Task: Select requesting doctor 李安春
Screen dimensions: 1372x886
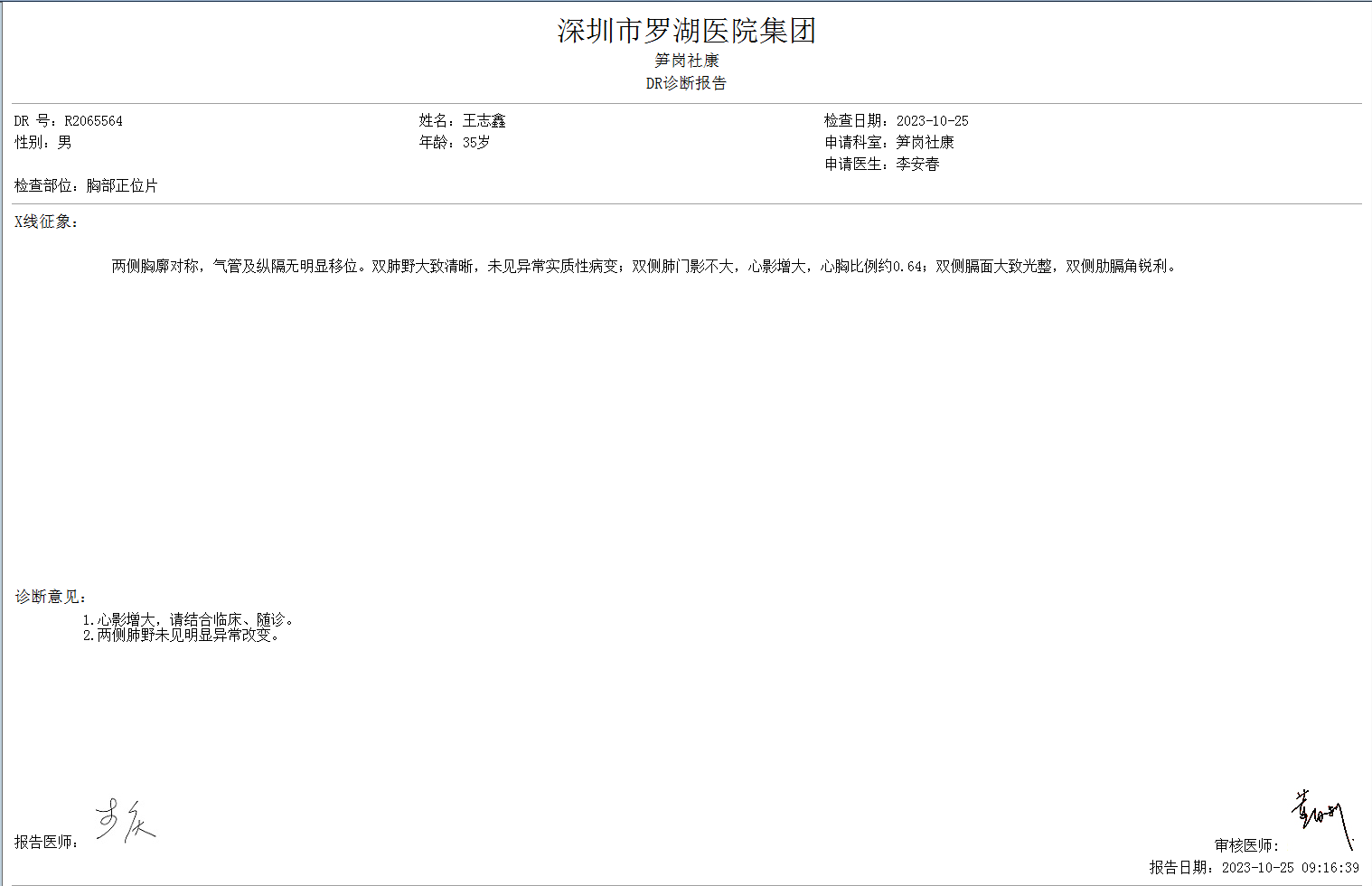Action: tap(917, 165)
